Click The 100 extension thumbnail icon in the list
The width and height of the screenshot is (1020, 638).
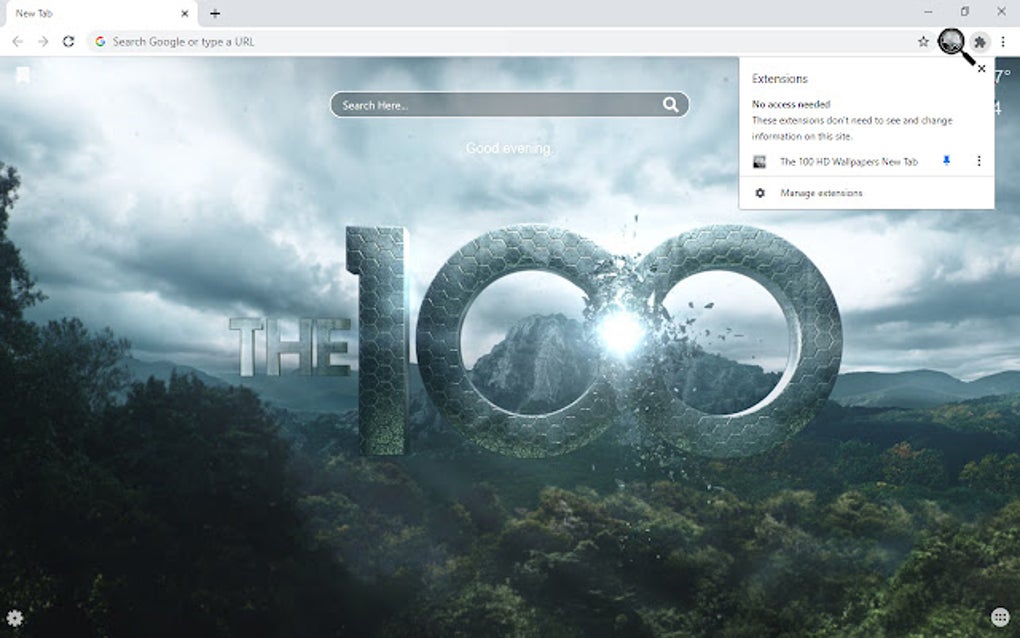click(x=759, y=161)
